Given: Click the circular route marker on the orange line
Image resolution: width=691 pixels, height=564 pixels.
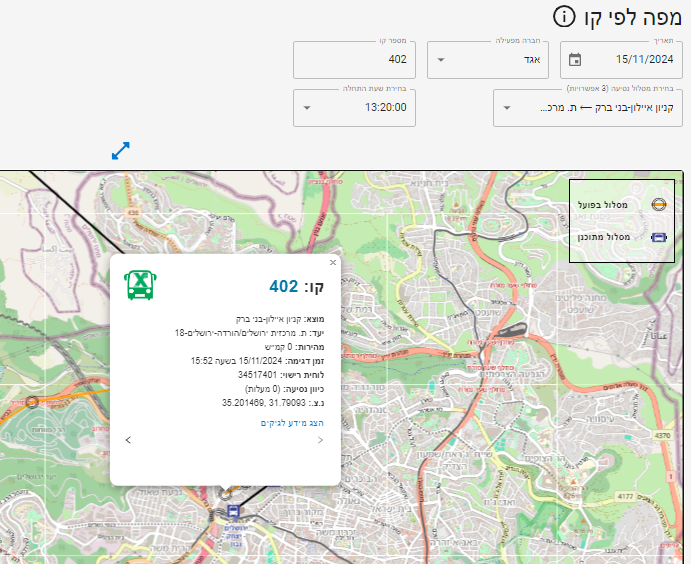Looking at the screenshot, I should click(x=32, y=402).
